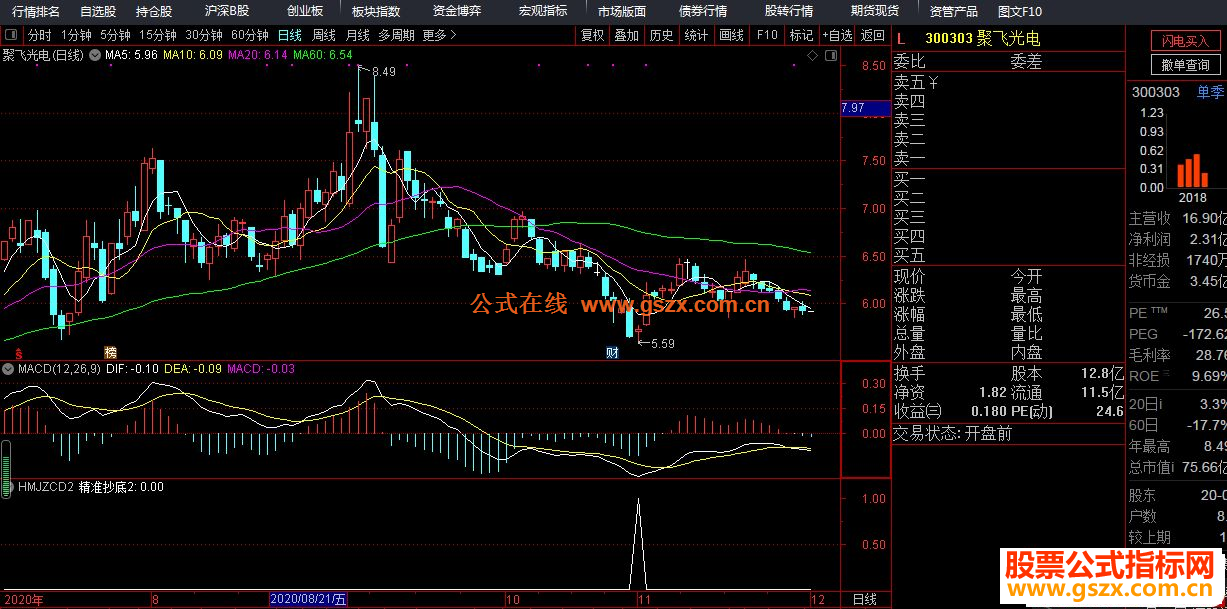Open 债券行情 tab
The height and width of the screenshot is (609, 1227).
pos(703,11)
